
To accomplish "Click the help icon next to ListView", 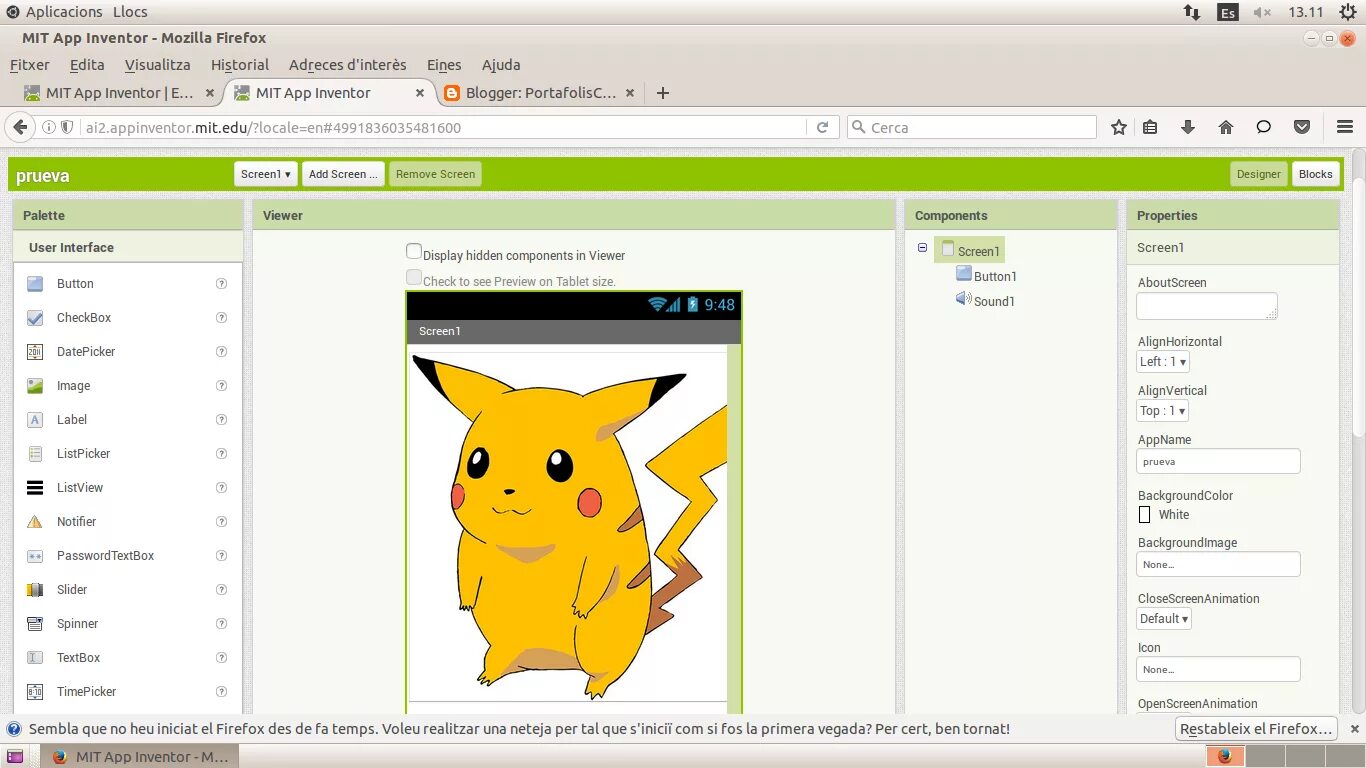I will pyautogui.click(x=222, y=488).
